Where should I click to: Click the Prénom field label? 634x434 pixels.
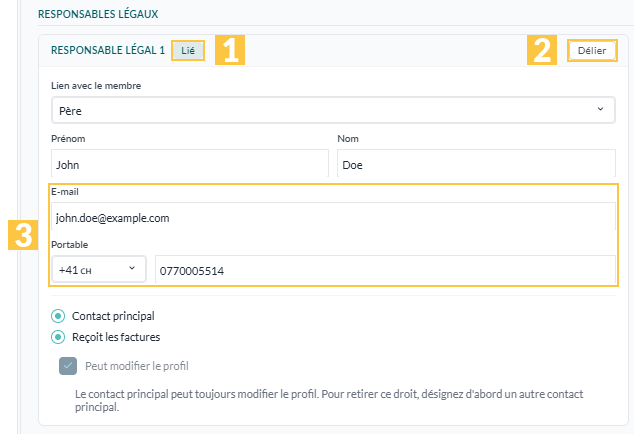(x=68, y=139)
